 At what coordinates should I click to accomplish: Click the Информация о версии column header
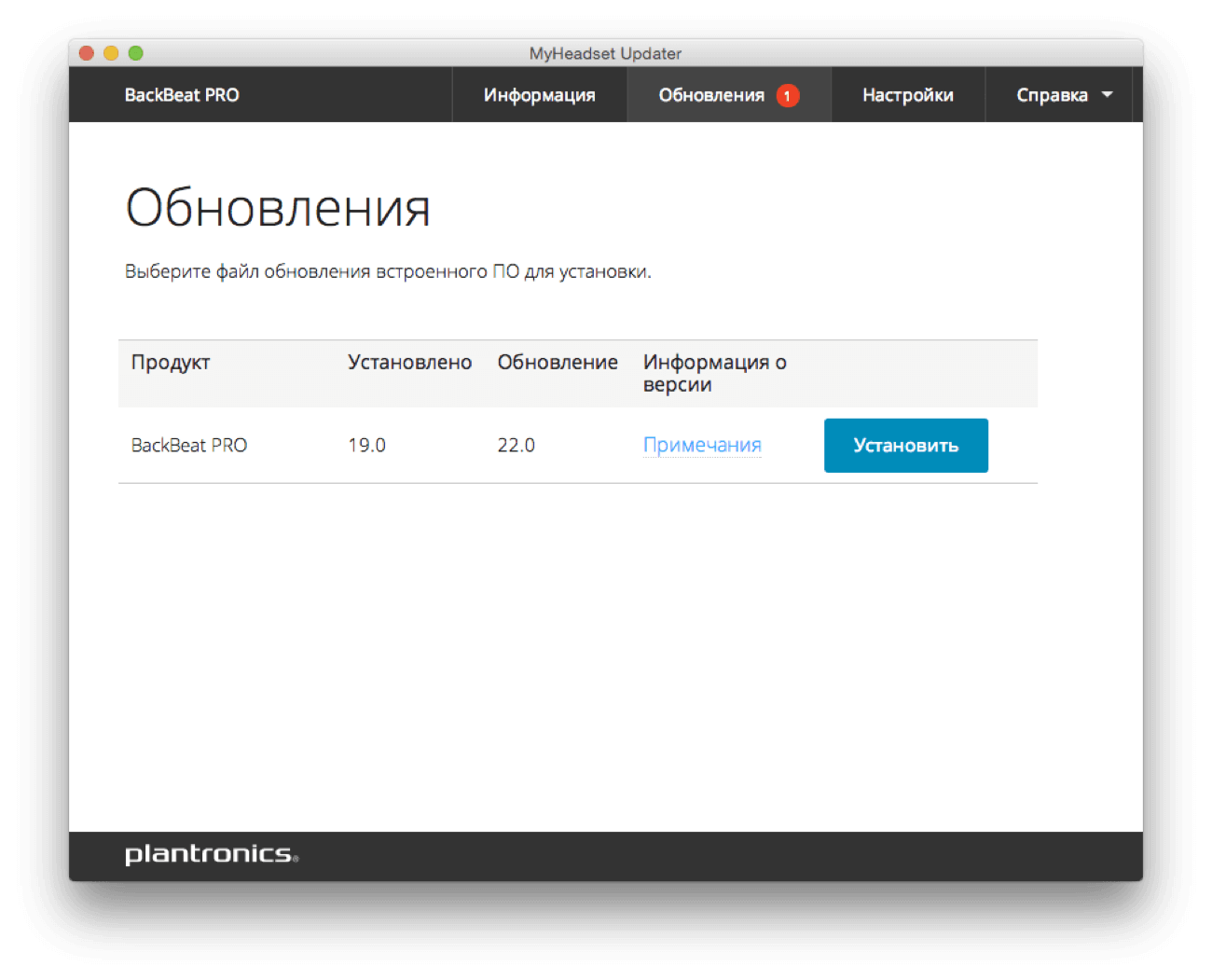714,372
